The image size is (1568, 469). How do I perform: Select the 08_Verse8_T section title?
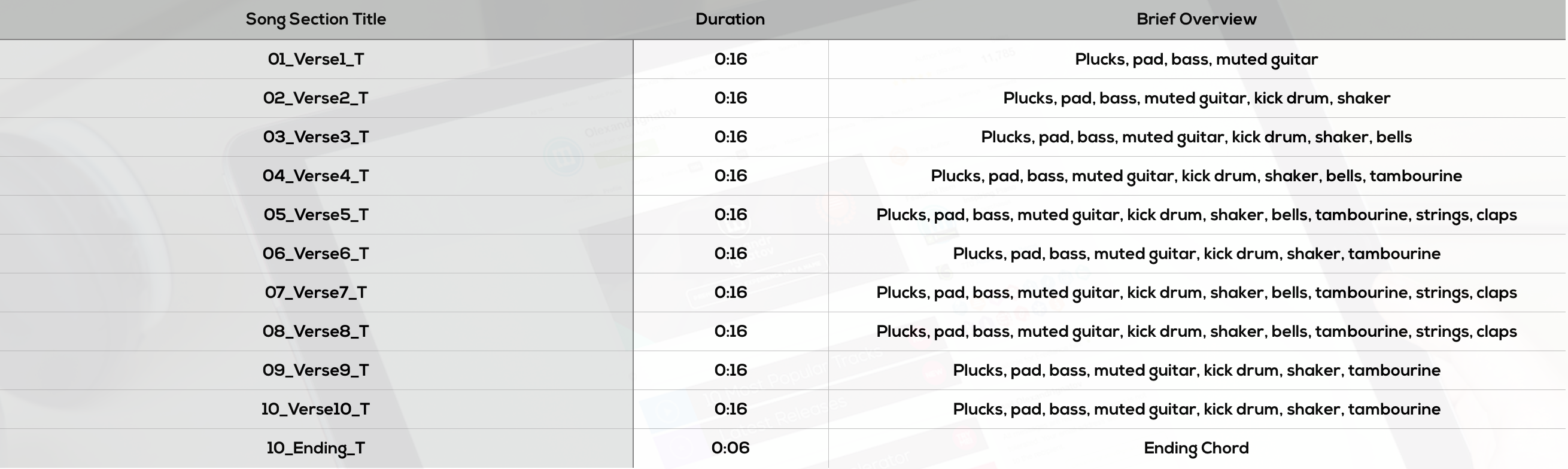(316, 331)
